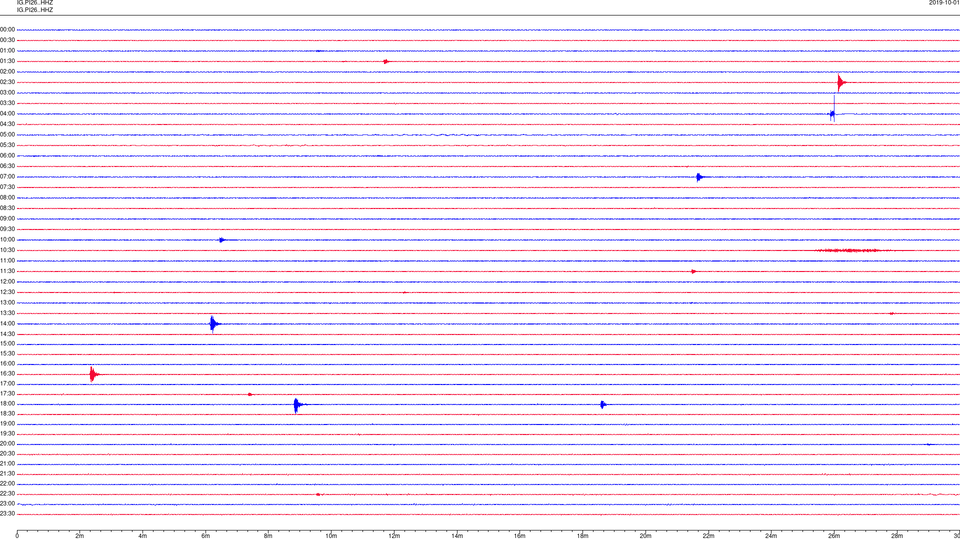
Task: Click the 21:00 row time label
Action: pos(7,464)
